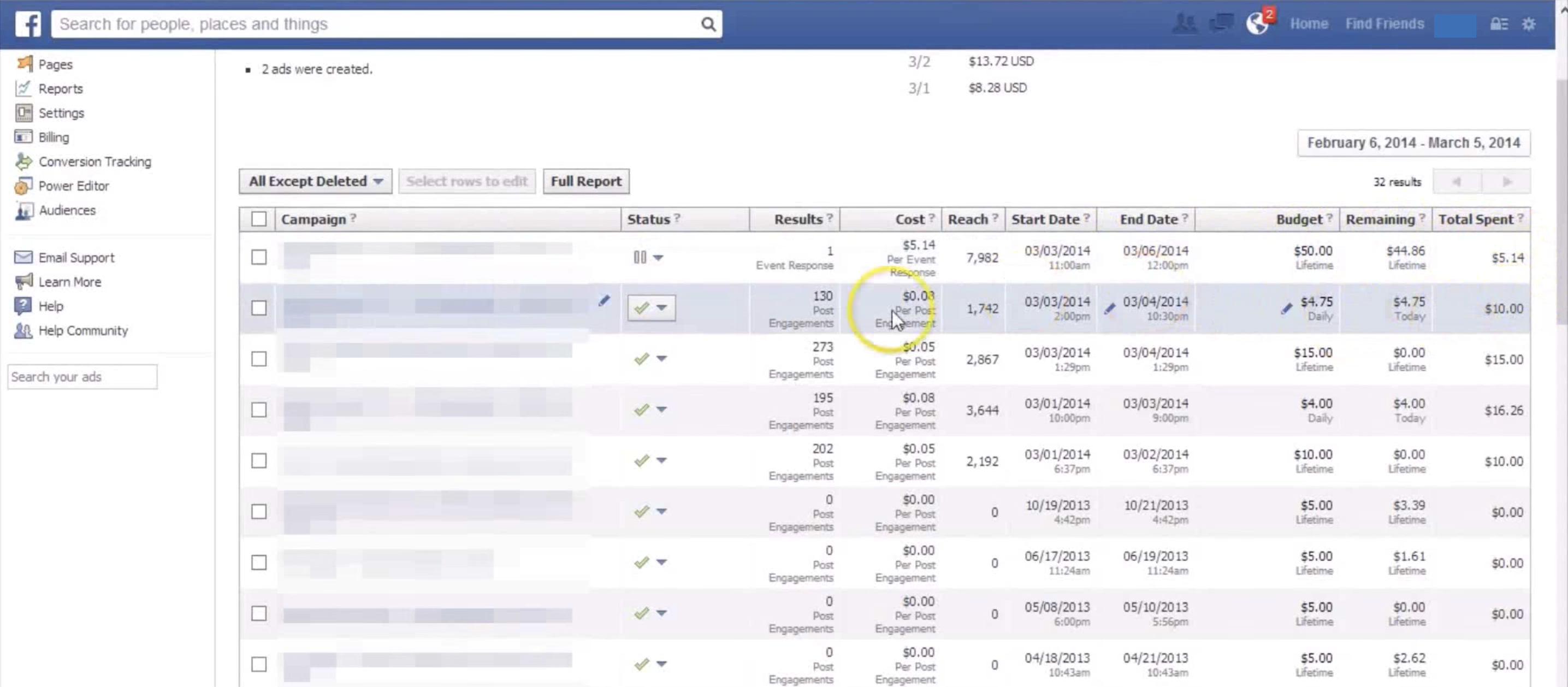Click pencil icon beside 03/04/2014 end date

(1110, 309)
